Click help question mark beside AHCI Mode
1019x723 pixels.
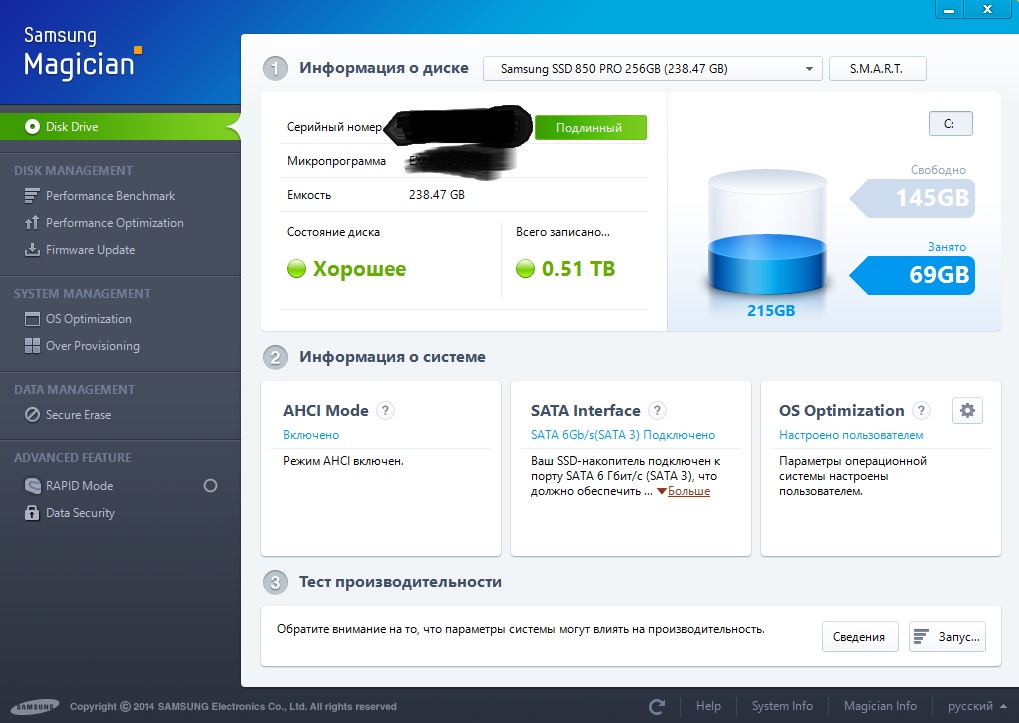(x=385, y=411)
